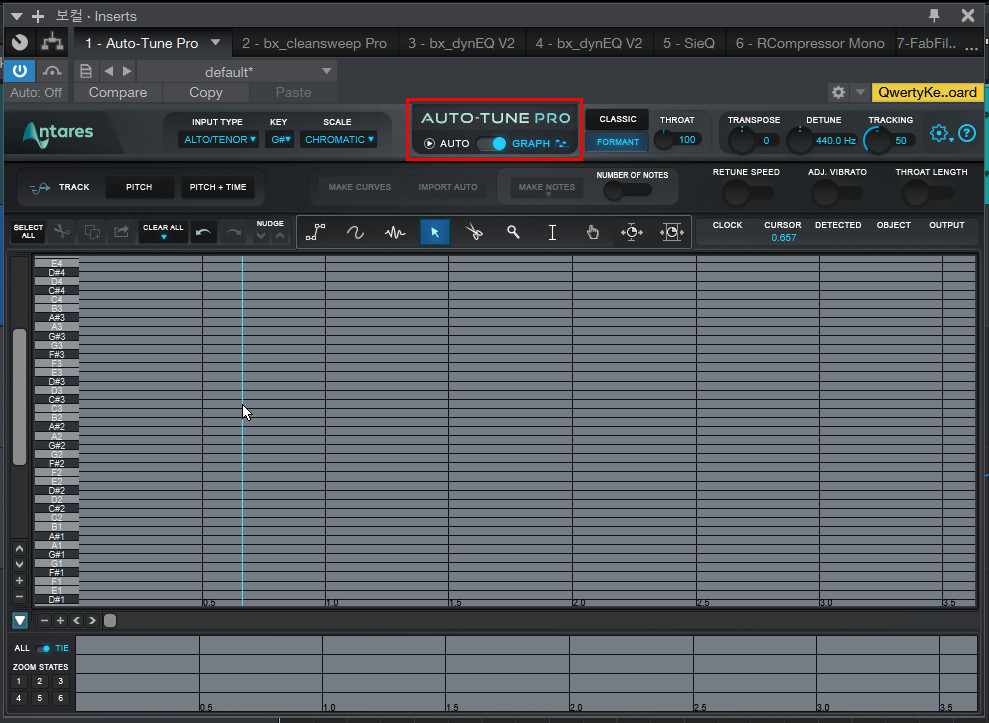
Task: Select zoom state 1
Action: [19, 681]
